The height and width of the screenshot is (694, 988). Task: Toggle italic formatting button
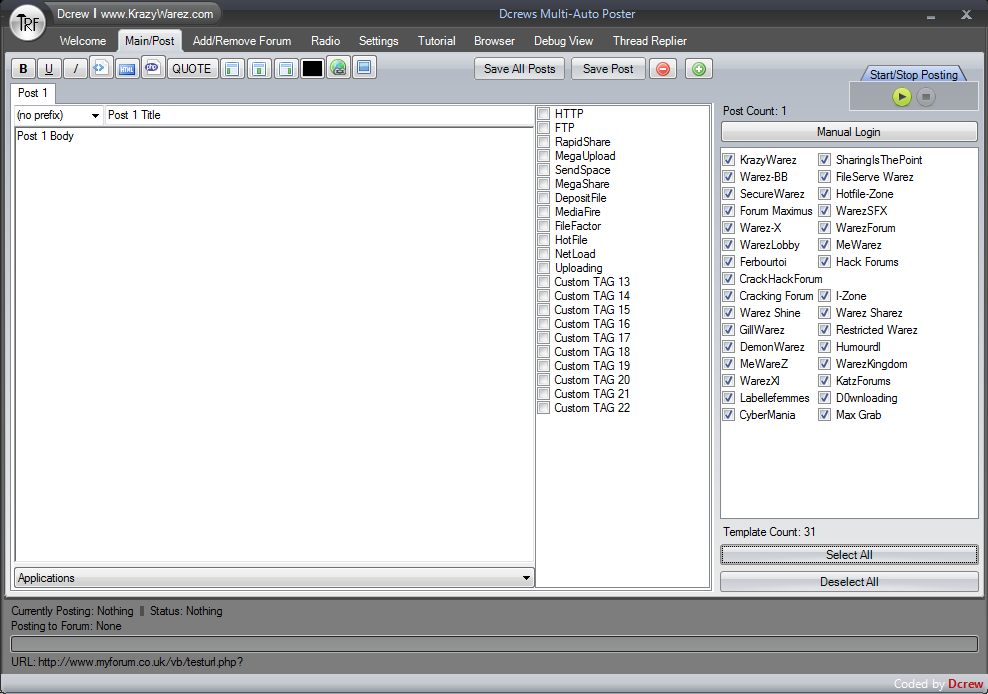pyautogui.click(x=76, y=69)
